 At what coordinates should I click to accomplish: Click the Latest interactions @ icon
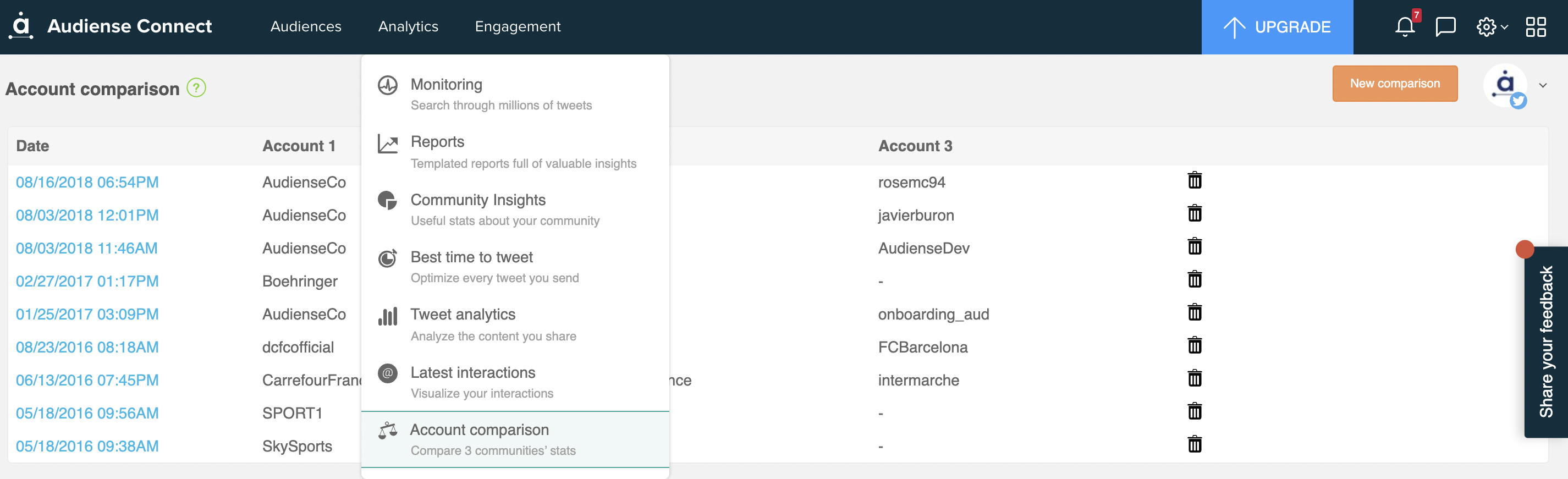click(x=388, y=373)
